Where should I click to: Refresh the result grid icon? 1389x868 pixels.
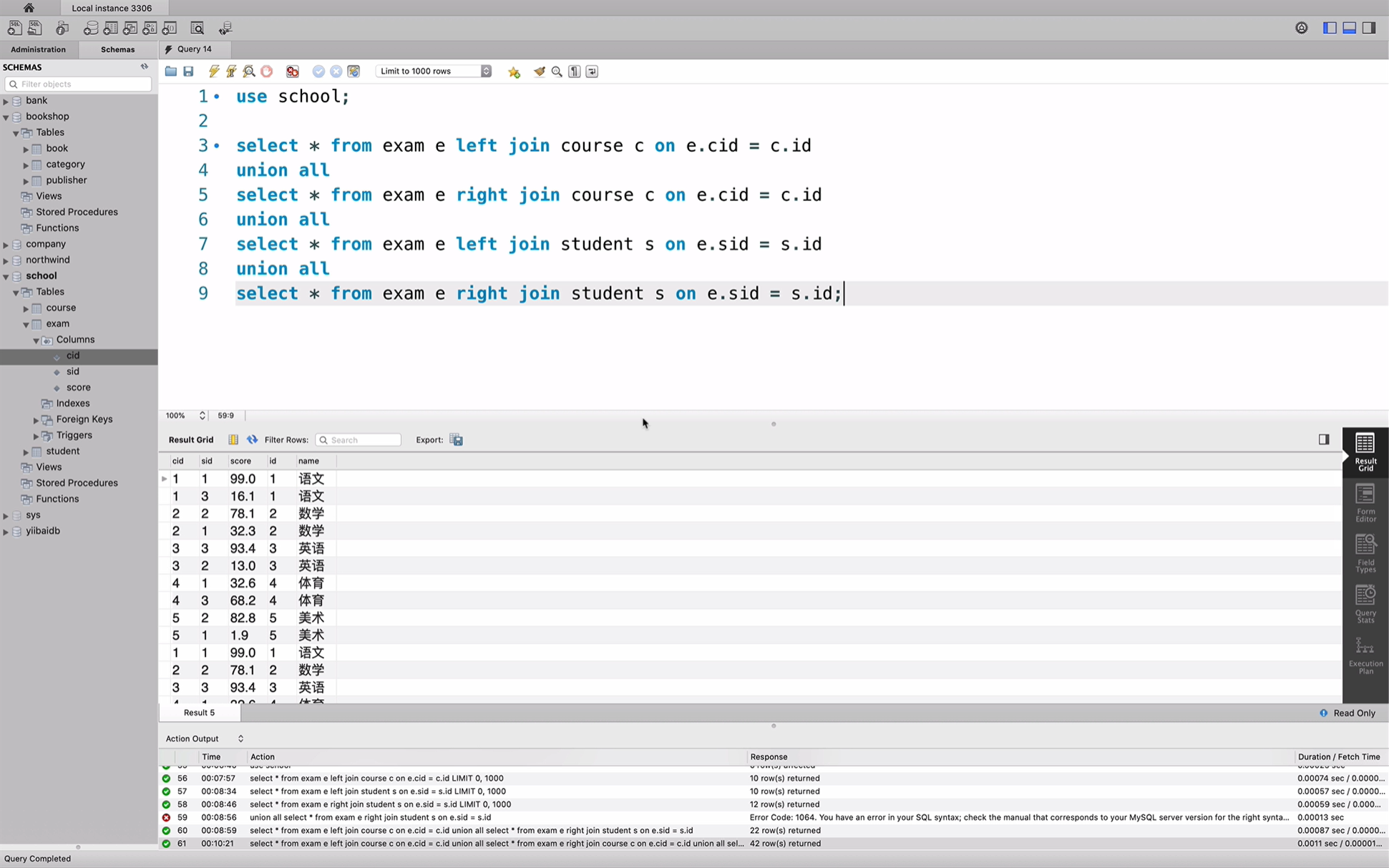[x=252, y=439]
